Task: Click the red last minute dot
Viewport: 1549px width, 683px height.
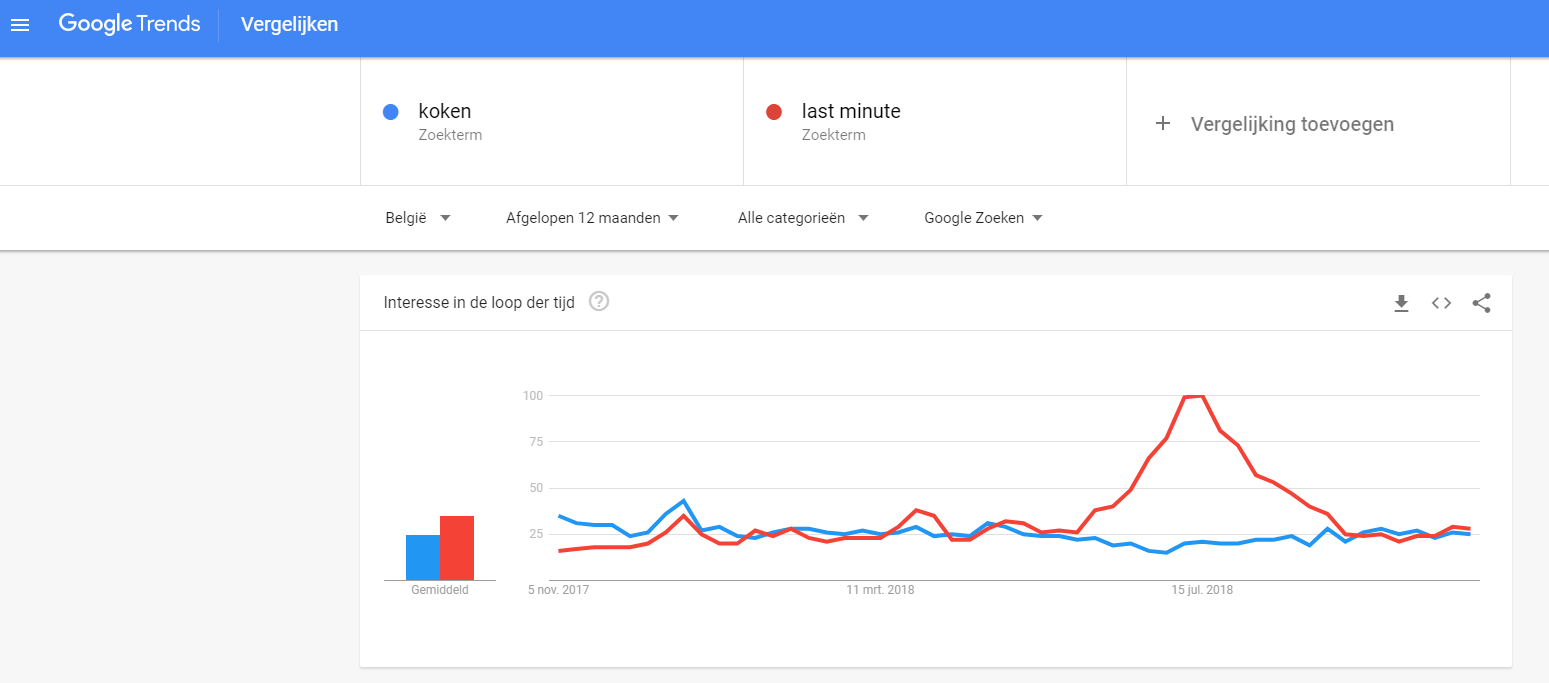Action: (x=773, y=112)
